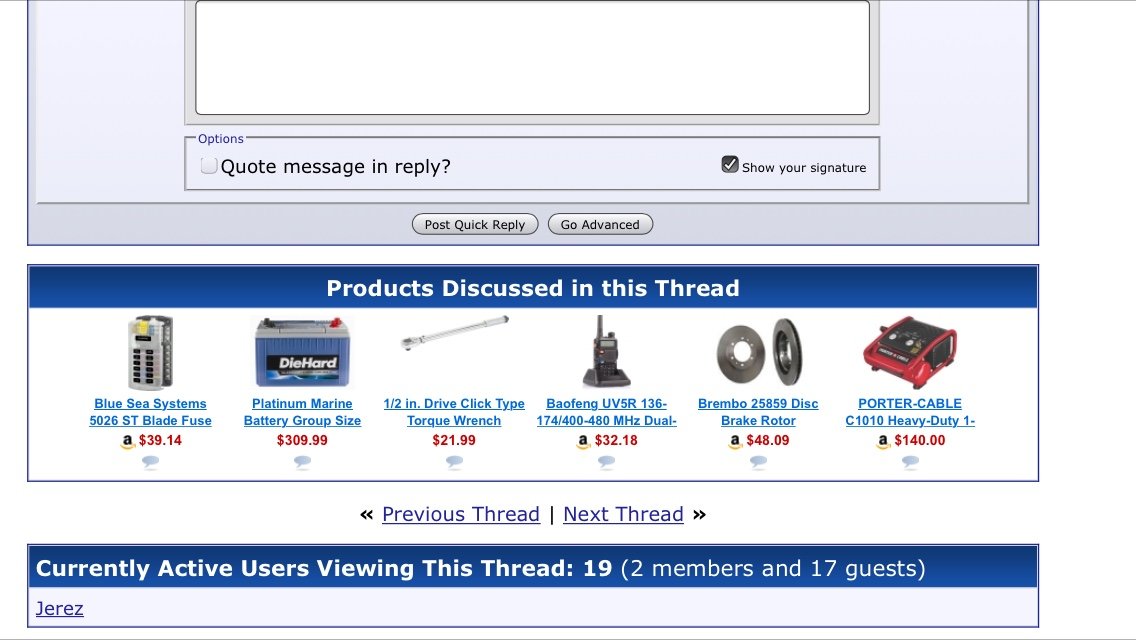Click the $21.99 price
The height and width of the screenshot is (640, 1136).
pos(454,441)
